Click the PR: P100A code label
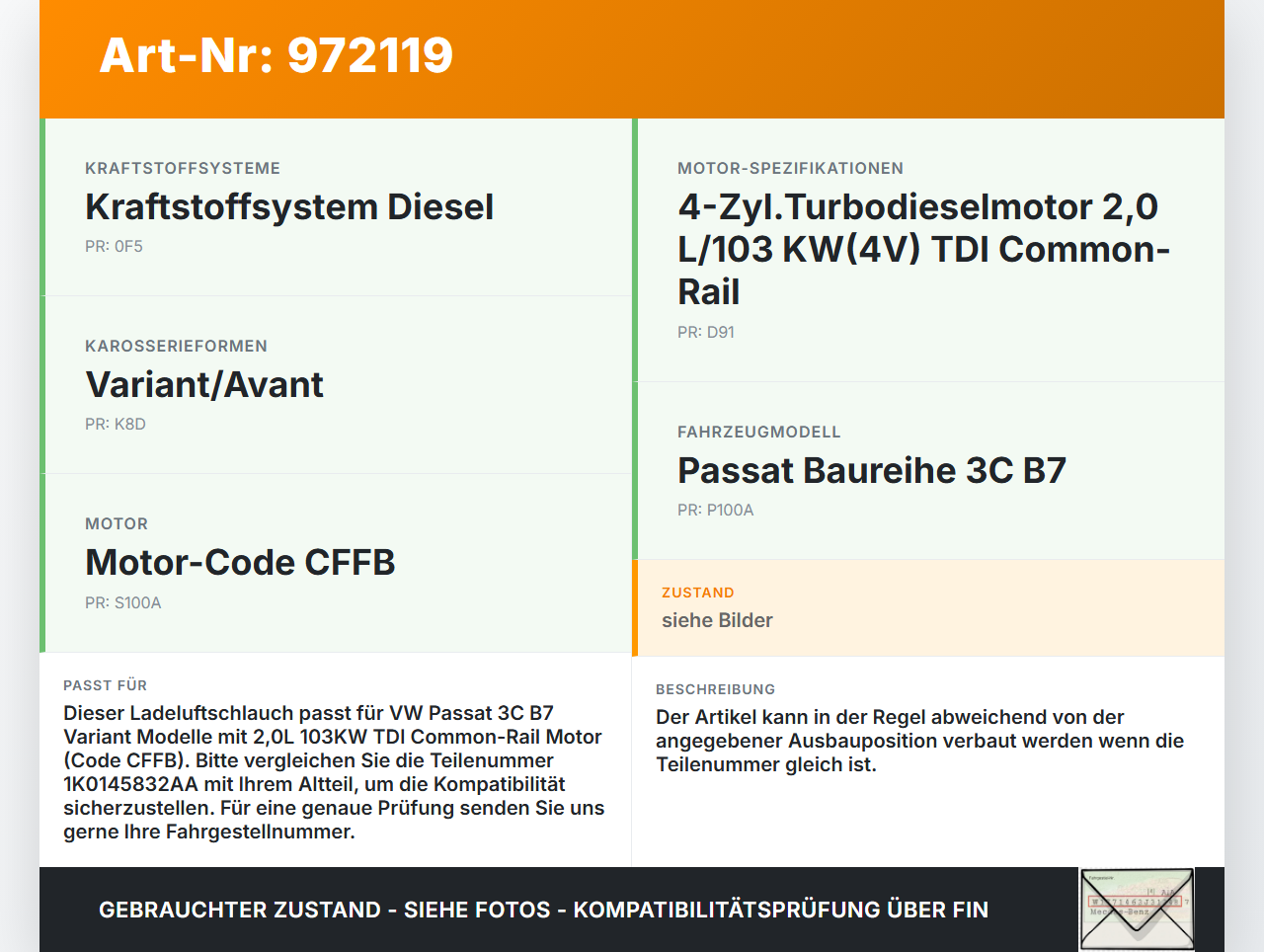This screenshot has width=1264, height=952. click(716, 511)
